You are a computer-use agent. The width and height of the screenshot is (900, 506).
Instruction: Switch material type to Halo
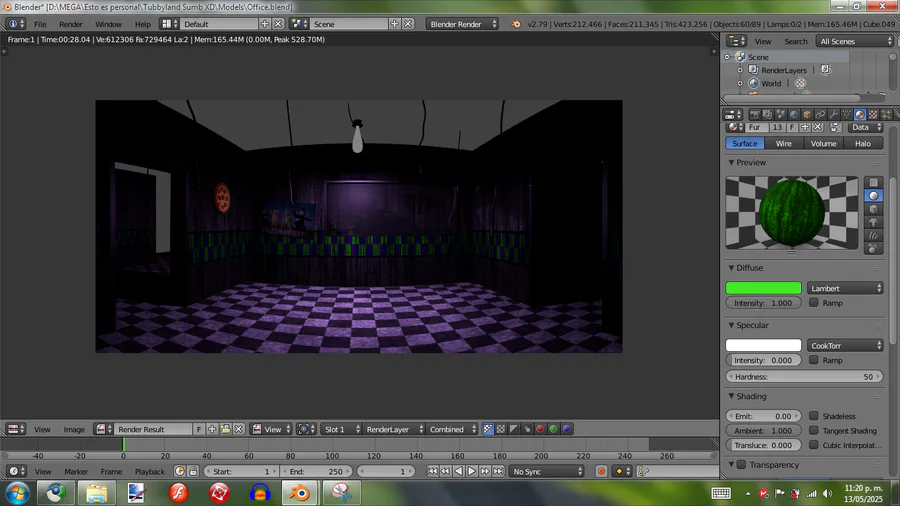(x=863, y=143)
